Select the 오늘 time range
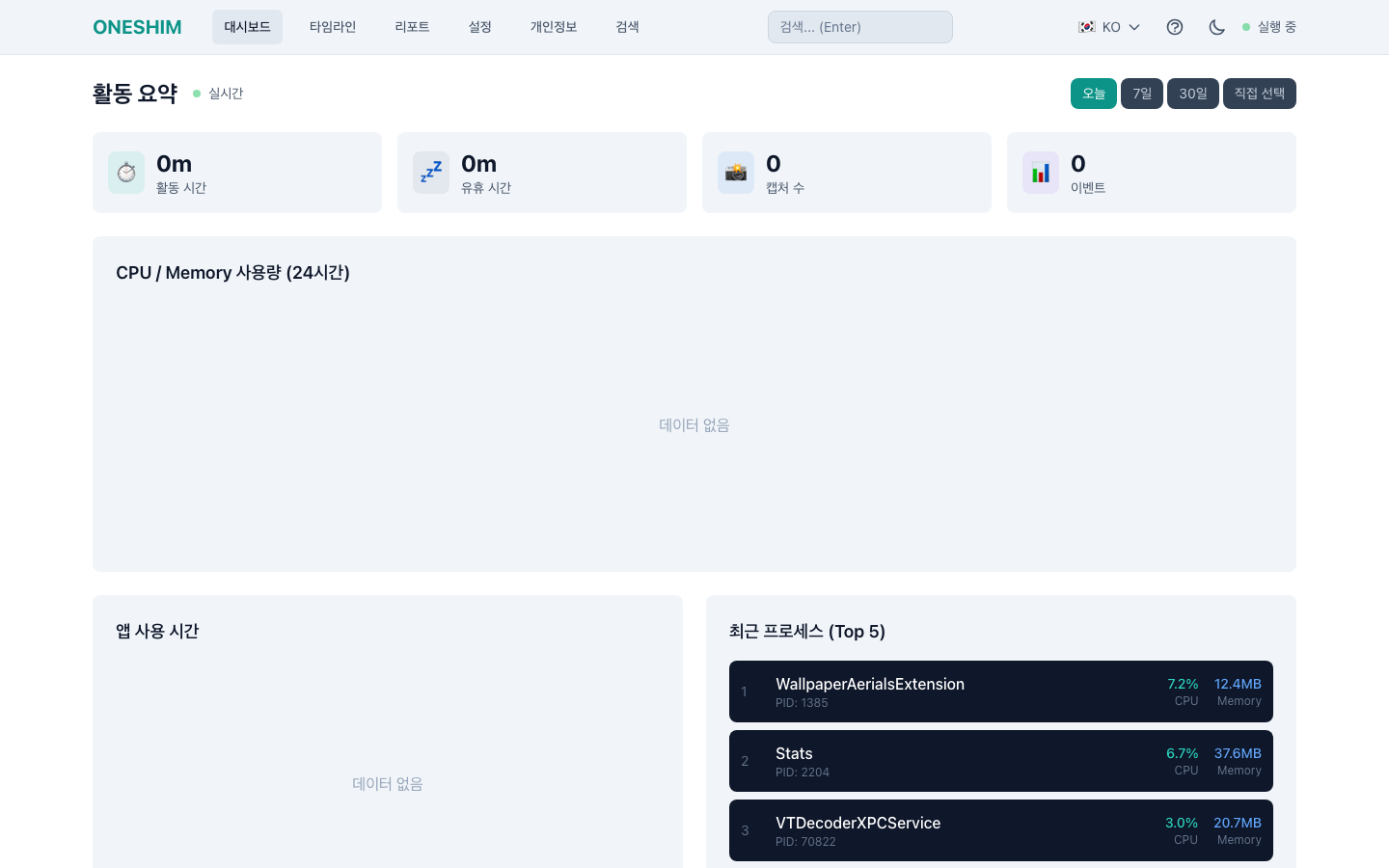Viewport: 1389px width, 868px height. coord(1093,94)
